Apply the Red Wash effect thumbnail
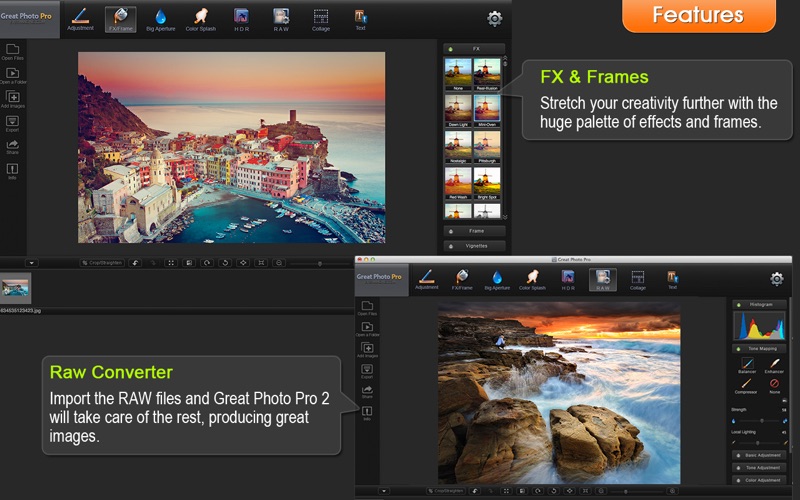The image size is (800, 500). click(x=458, y=183)
